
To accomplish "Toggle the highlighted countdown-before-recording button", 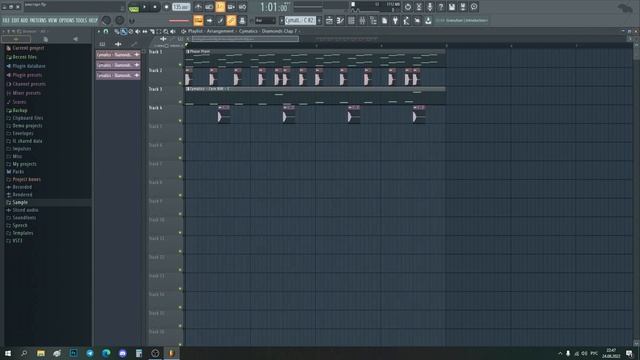I will (x=220, y=7).
